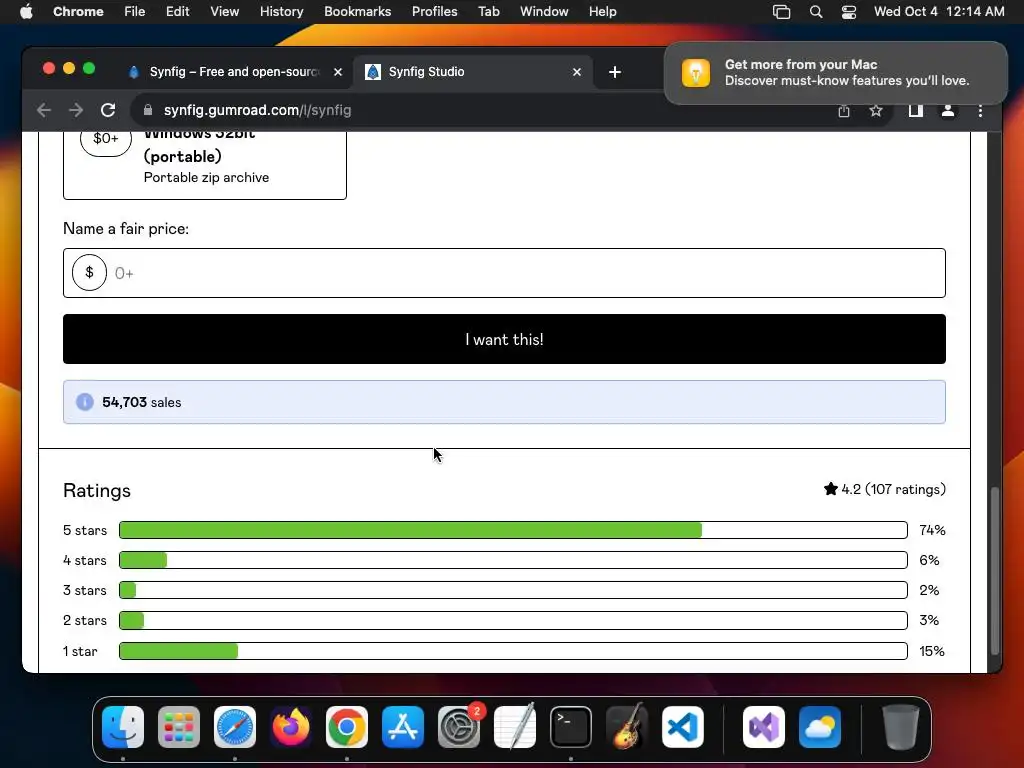Open the Tab menu
The width and height of the screenshot is (1024, 768).
[x=488, y=11]
